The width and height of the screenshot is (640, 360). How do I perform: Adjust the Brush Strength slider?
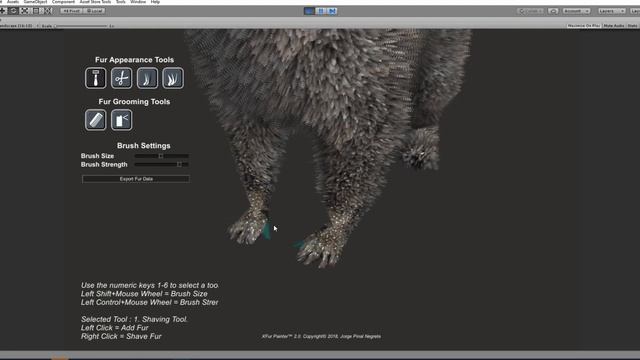pyautogui.click(x=162, y=164)
